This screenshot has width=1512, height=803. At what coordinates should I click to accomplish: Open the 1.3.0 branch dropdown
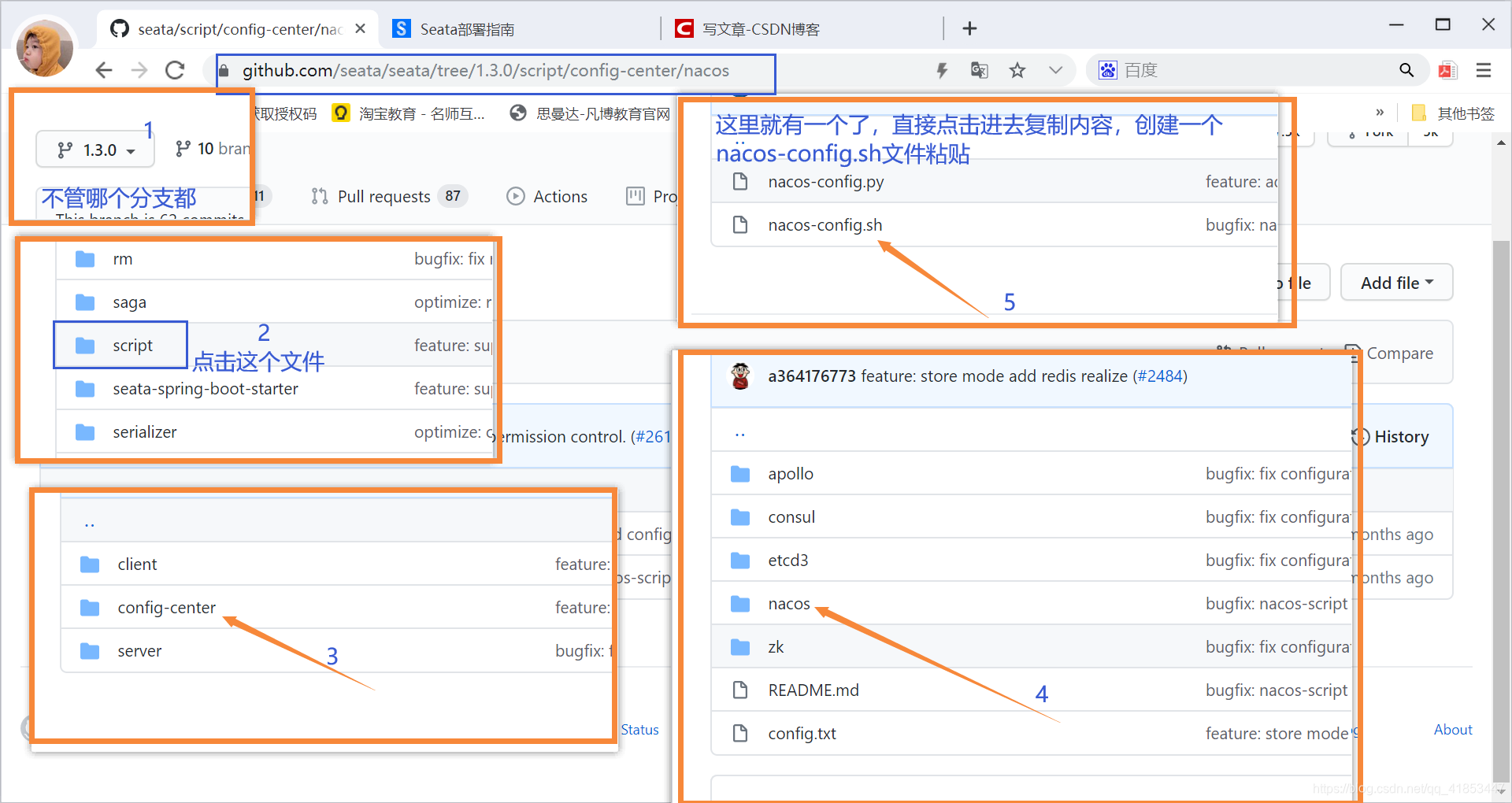(95, 150)
